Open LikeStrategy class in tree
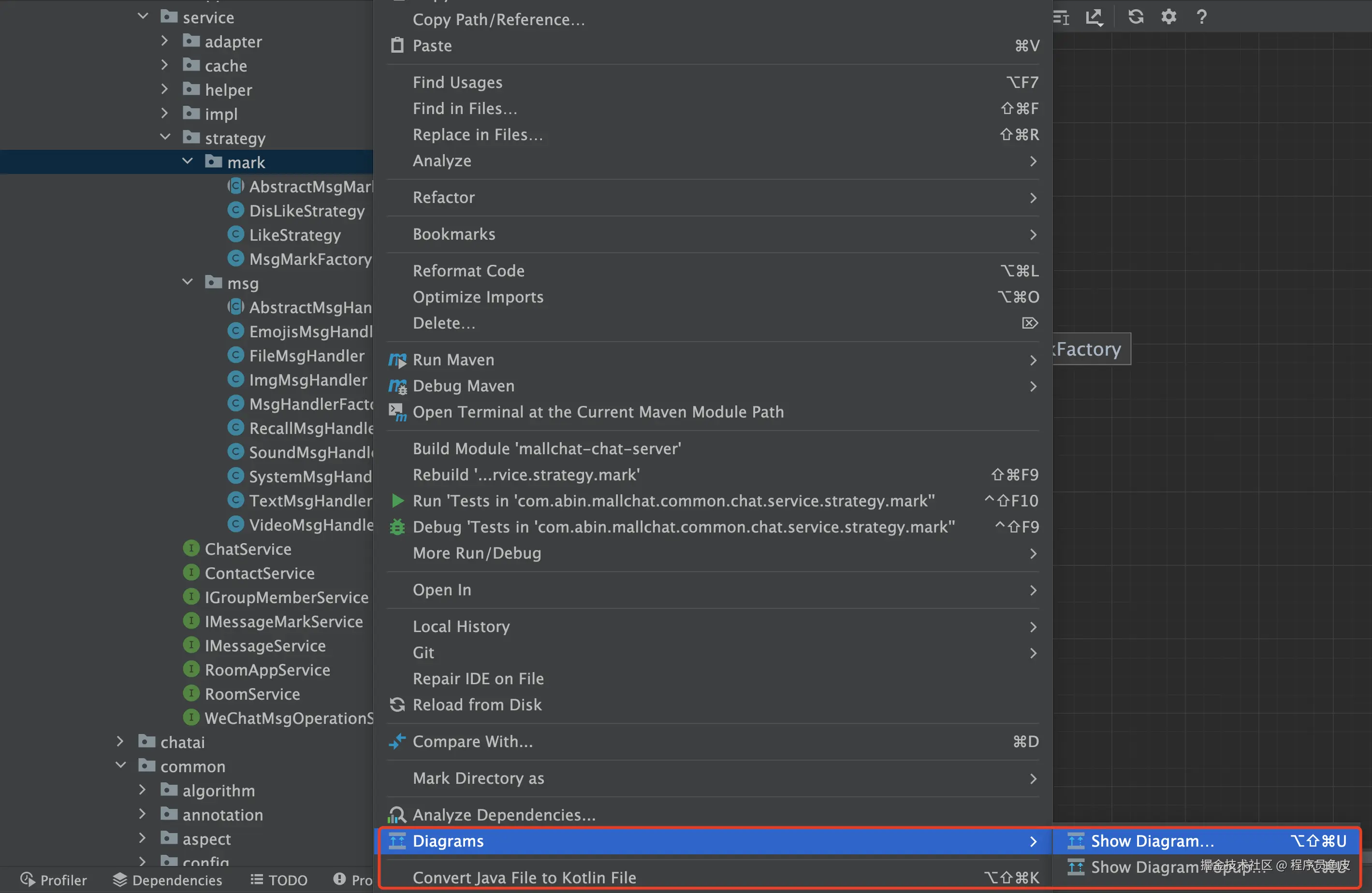The height and width of the screenshot is (893, 1372). [x=294, y=234]
